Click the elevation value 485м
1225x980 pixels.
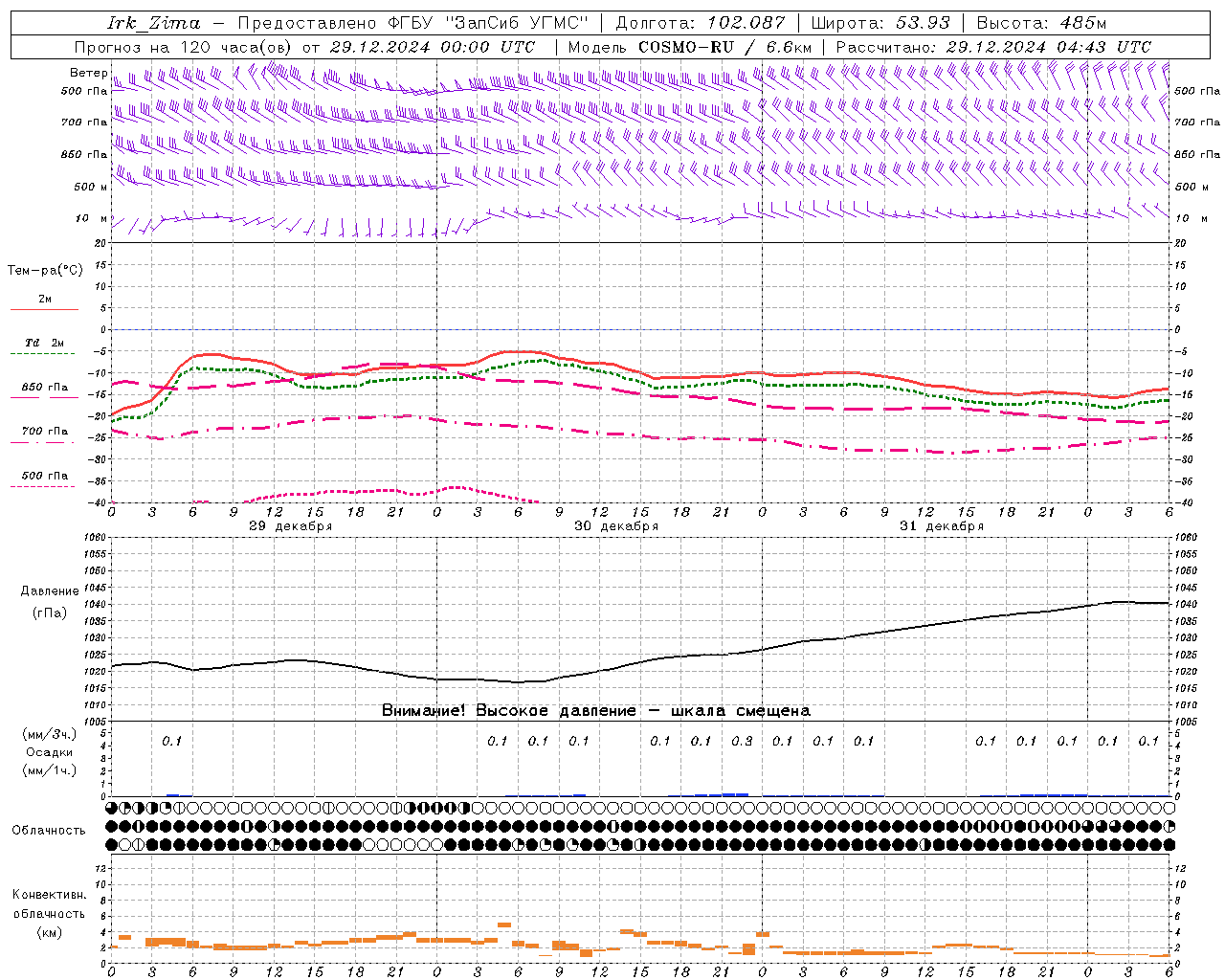tap(1083, 23)
